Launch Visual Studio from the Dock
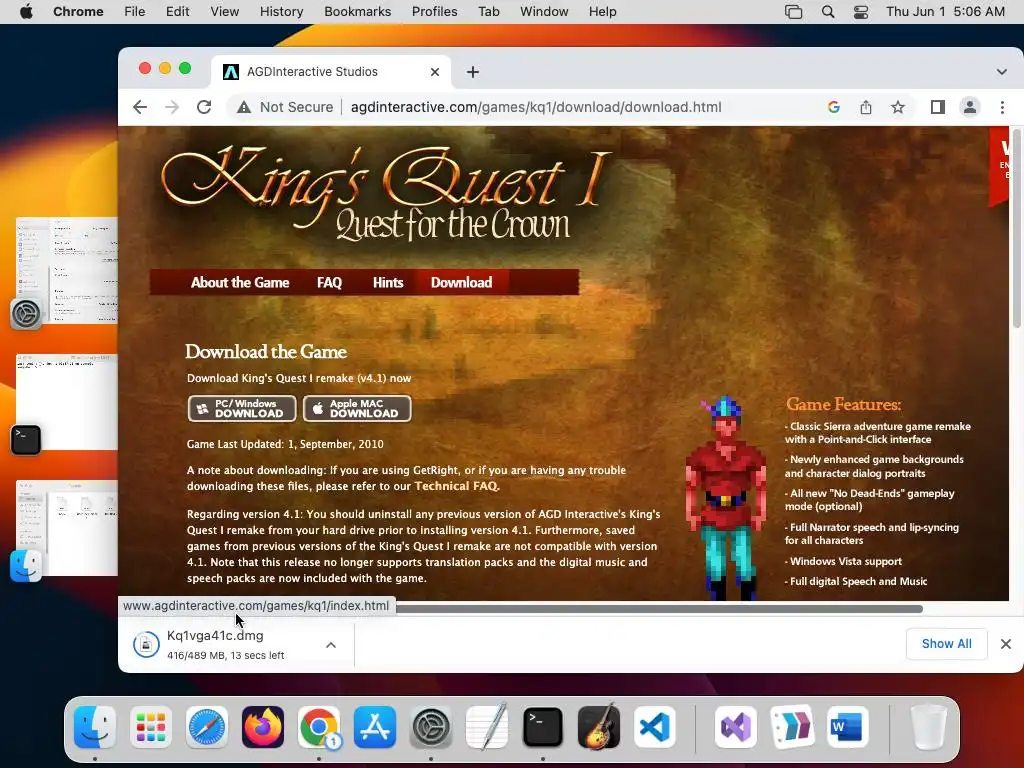Viewport: 1024px width, 768px height. [x=736, y=727]
